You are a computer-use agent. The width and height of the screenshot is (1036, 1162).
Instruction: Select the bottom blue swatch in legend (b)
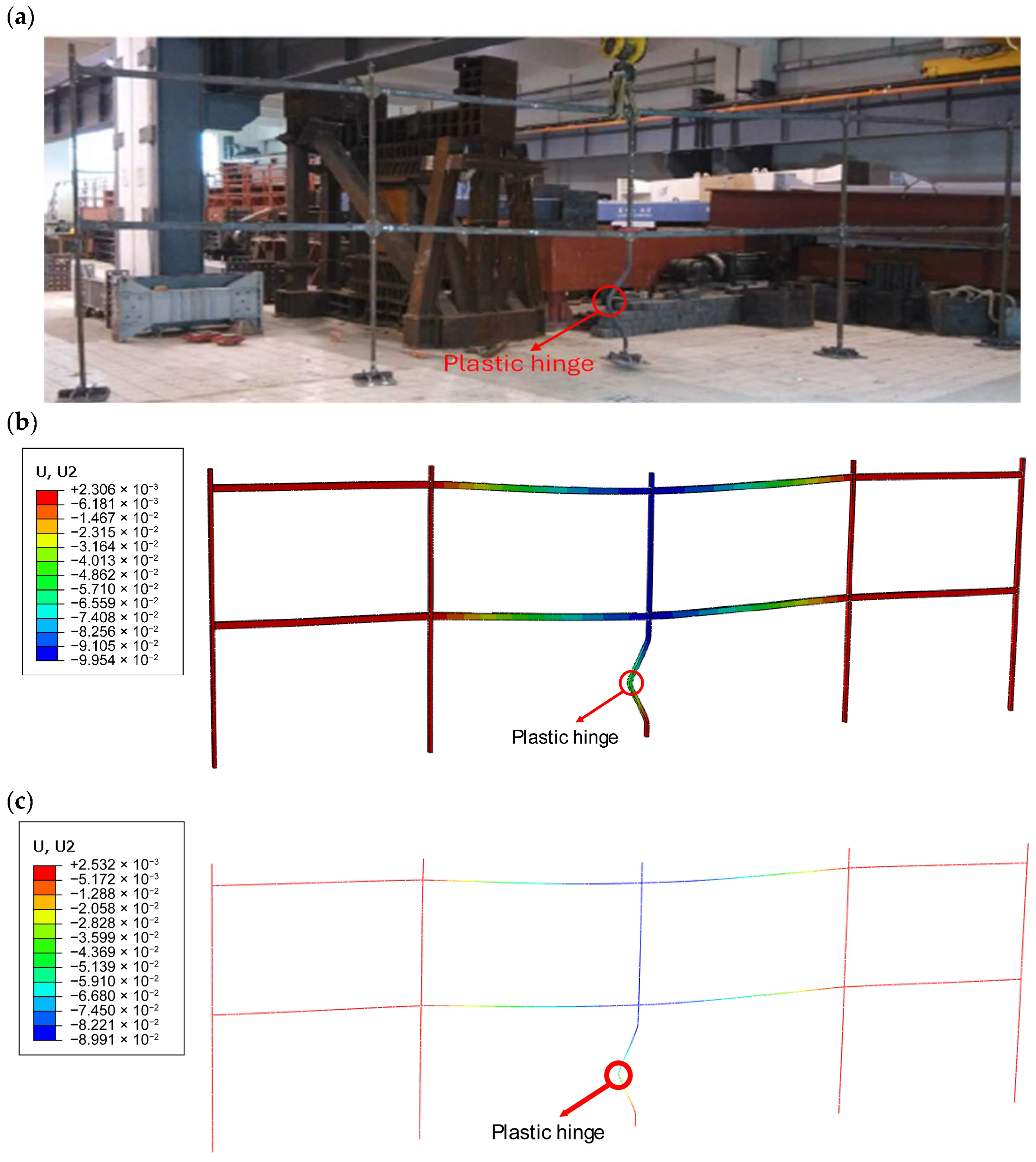pos(47,654)
